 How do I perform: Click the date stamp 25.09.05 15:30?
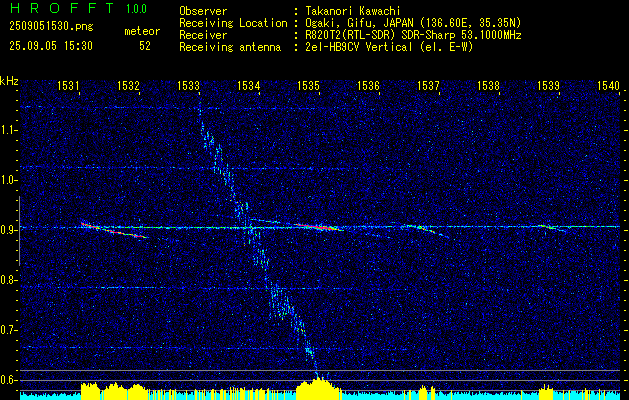click(x=51, y=46)
